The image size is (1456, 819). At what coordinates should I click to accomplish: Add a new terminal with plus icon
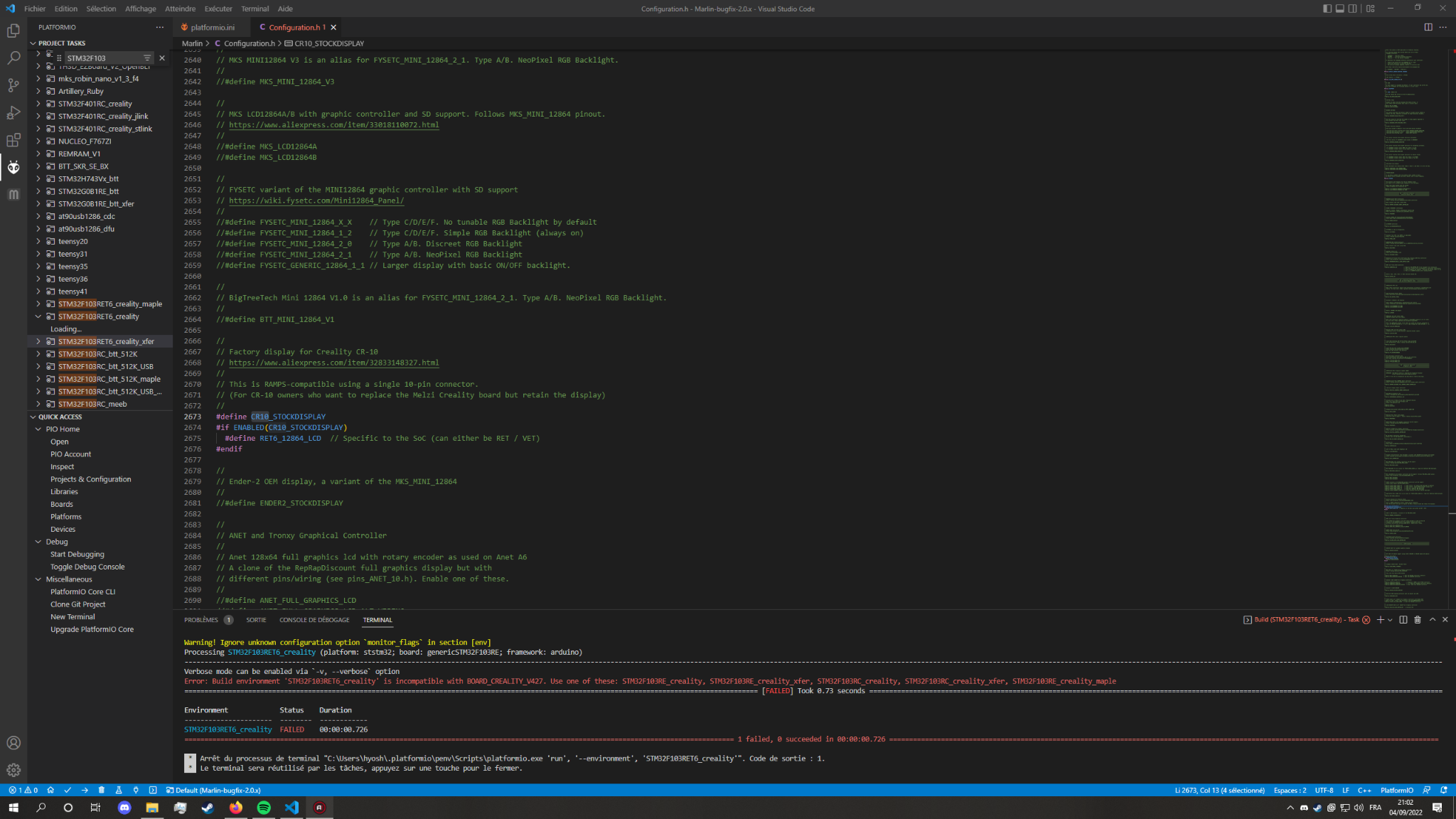1381,620
